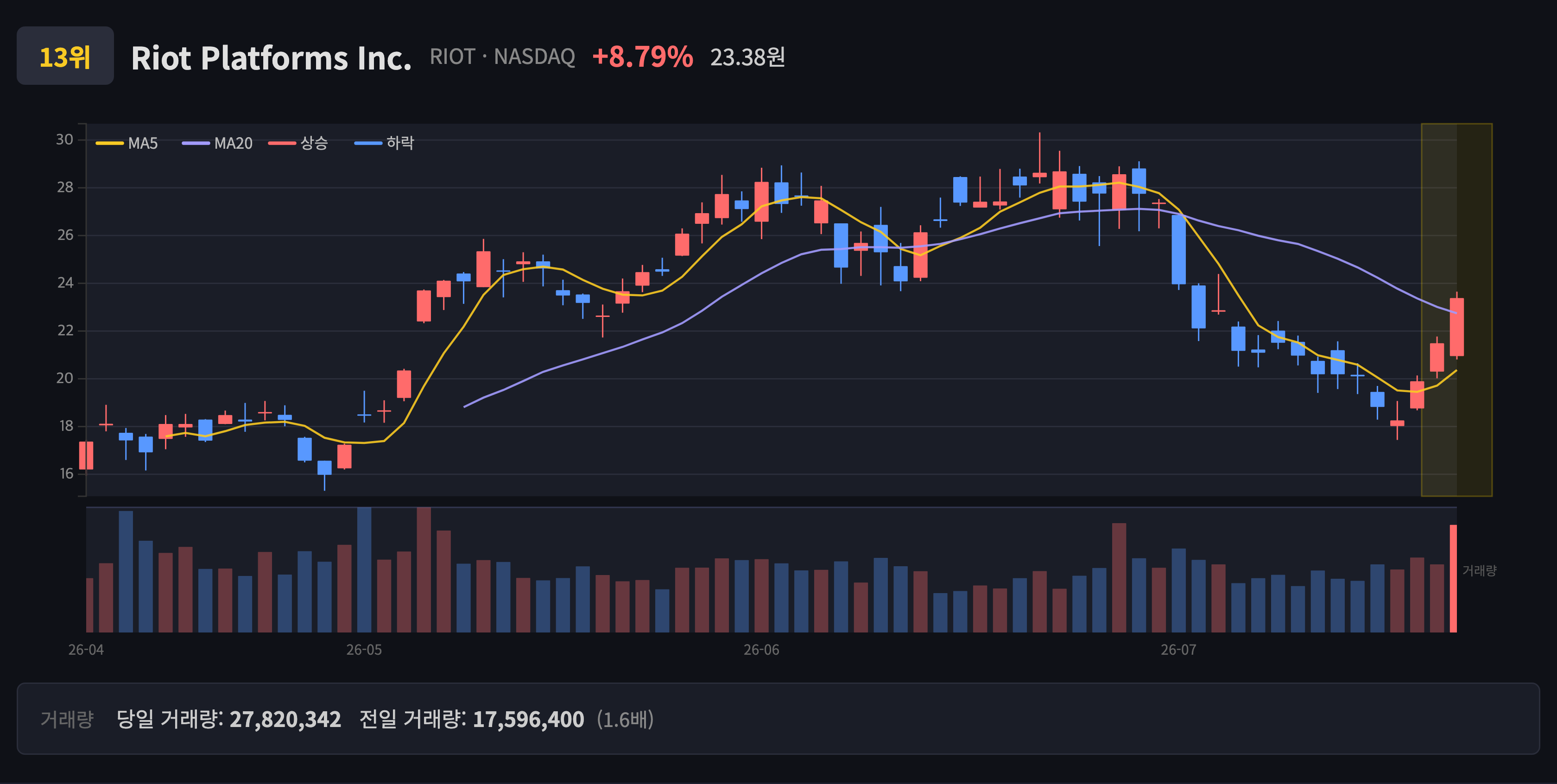Click the 28 y-axis price label
The height and width of the screenshot is (784, 1557).
[65, 187]
